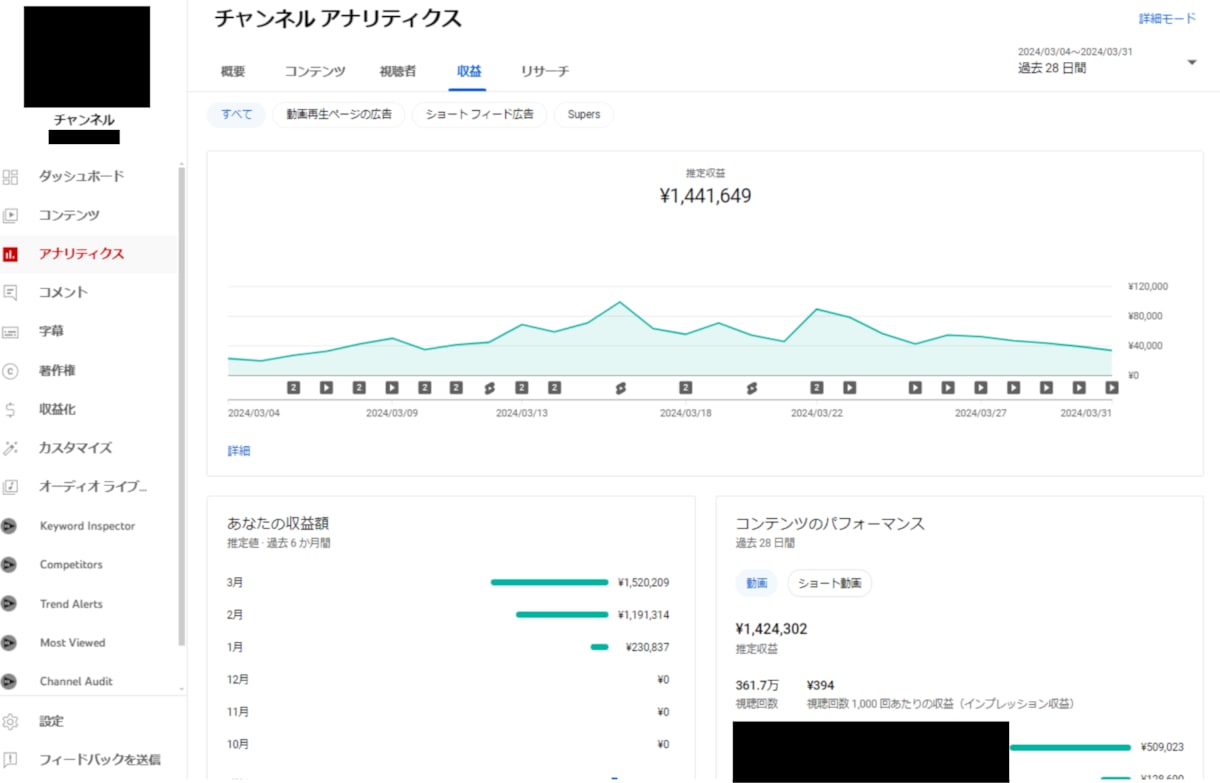Image resolution: width=1220 pixels, height=783 pixels.
Task: Click the video marker above 2024/03/09
Action: 392,388
